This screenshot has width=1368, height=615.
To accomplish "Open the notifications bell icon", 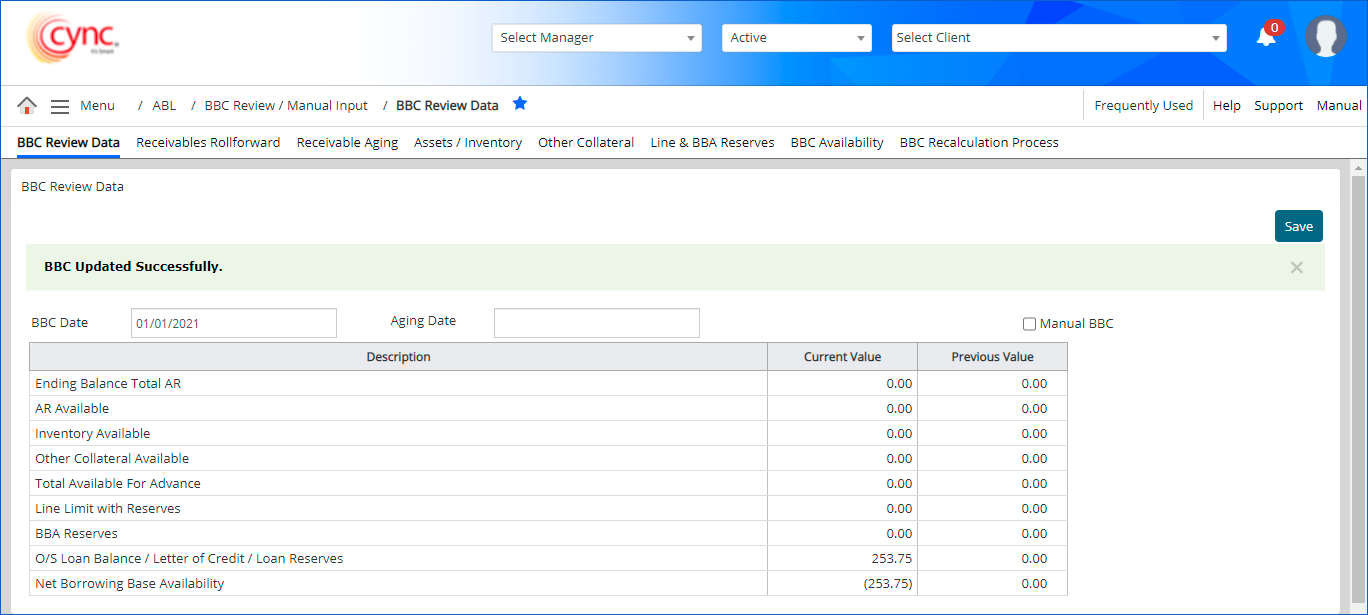I will 1266,37.
